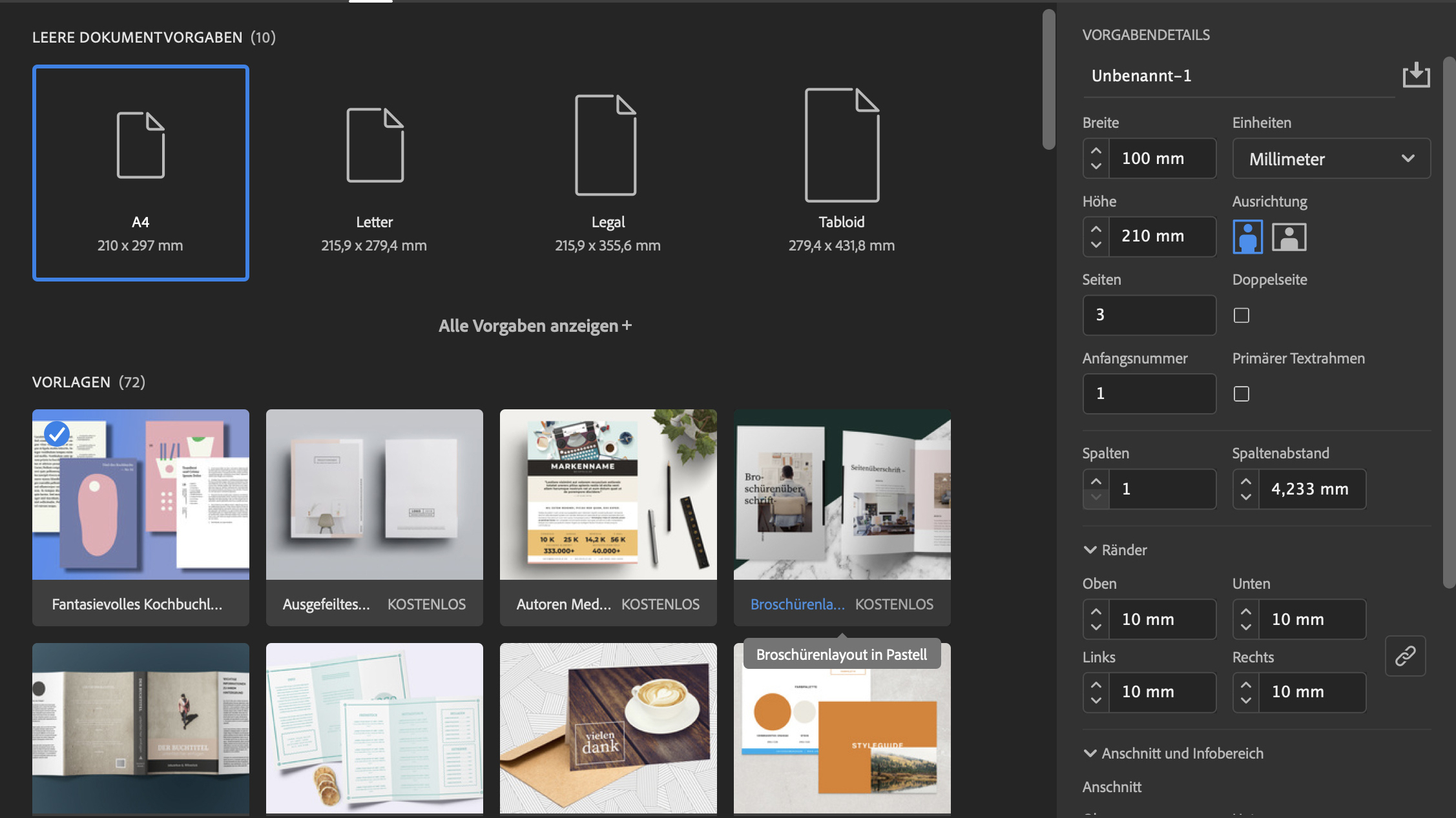The height and width of the screenshot is (818, 1456).
Task: Pick the Legal page preset icon
Action: [x=606, y=145]
